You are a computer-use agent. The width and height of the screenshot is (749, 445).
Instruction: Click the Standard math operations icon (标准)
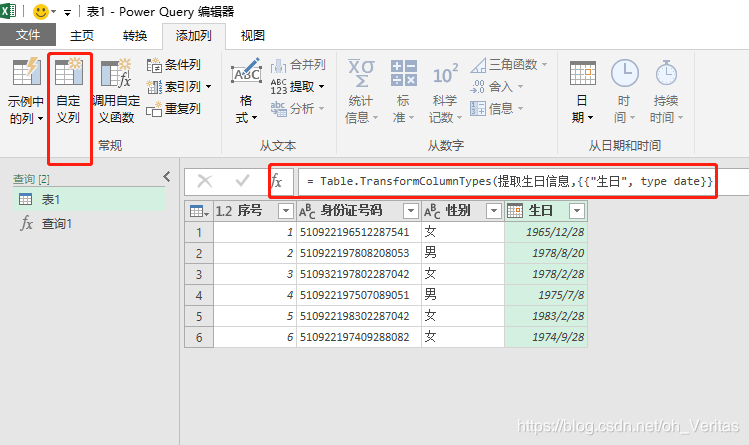point(403,74)
